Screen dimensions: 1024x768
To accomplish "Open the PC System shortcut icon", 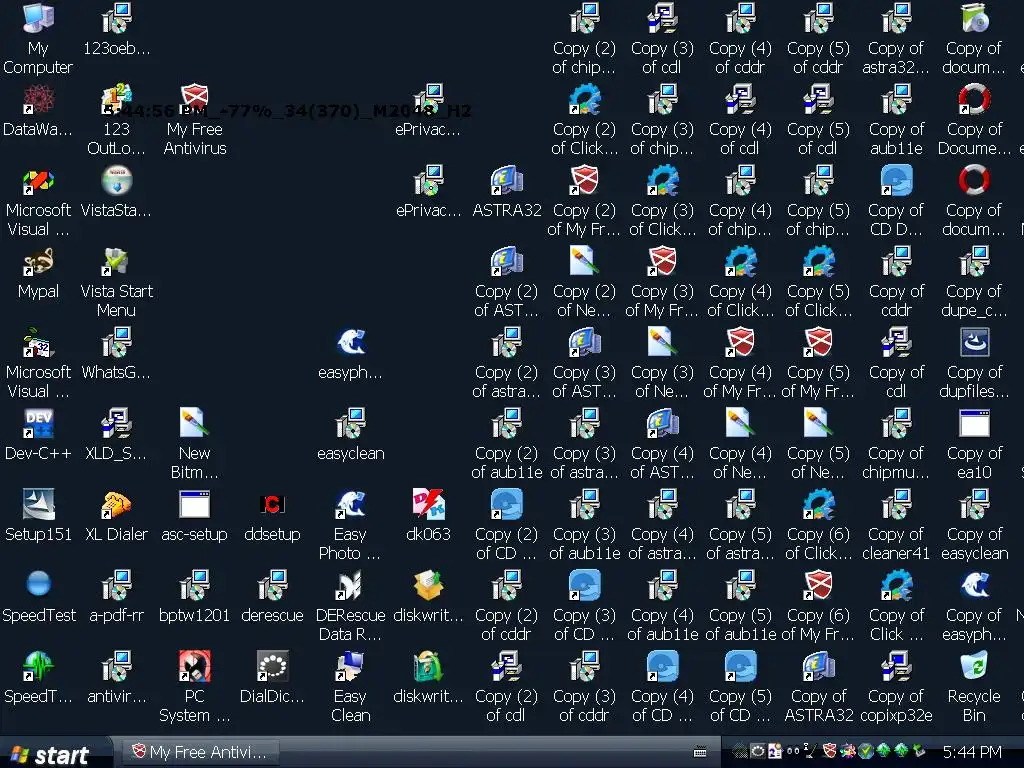I will (195, 666).
